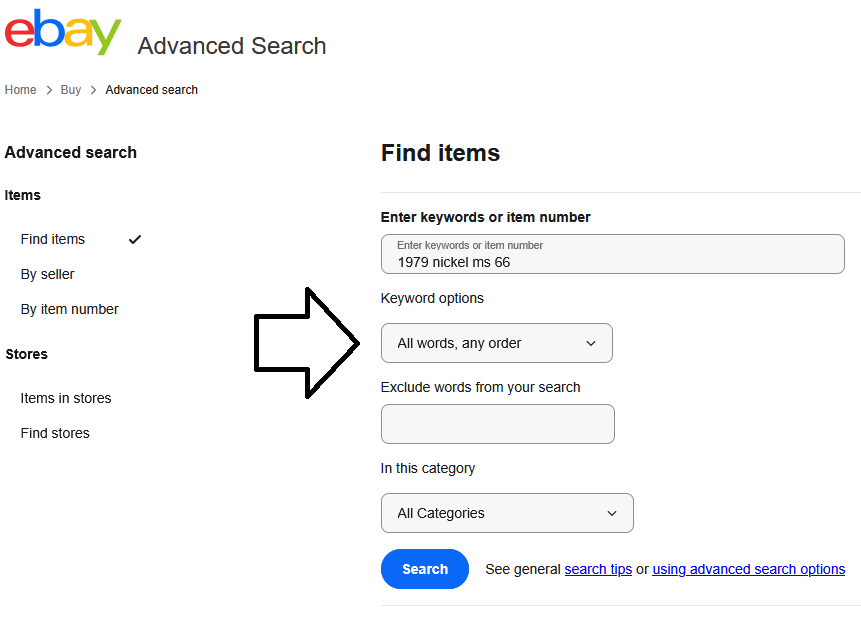
Task: Switch to By seller search
Action: click(x=47, y=275)
